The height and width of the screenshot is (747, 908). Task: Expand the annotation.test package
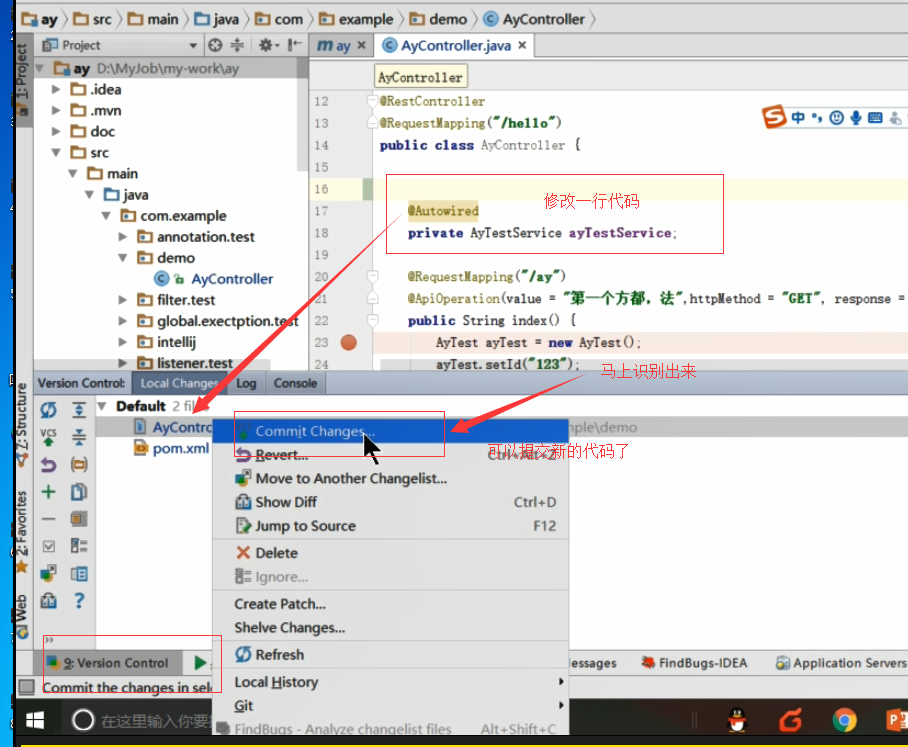point(123,237)
